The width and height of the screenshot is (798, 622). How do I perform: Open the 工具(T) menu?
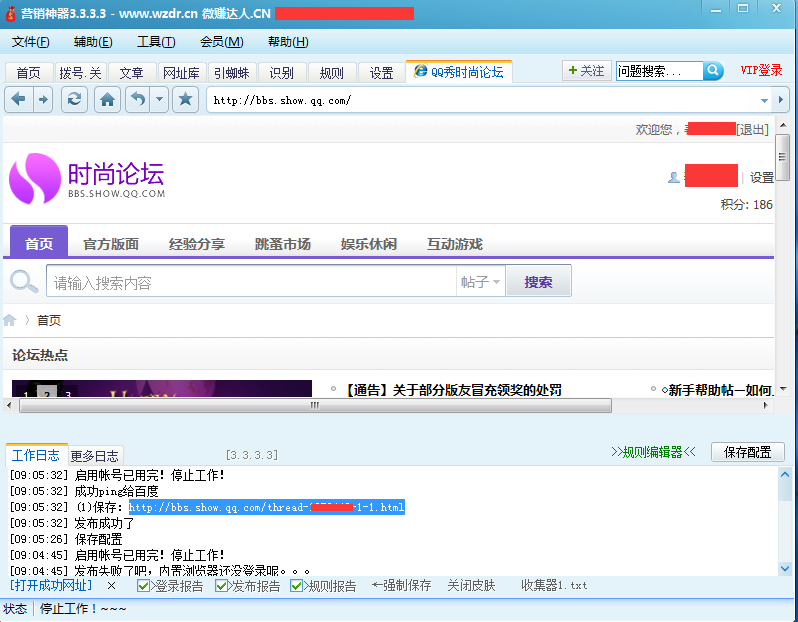(x=156, y=42)
